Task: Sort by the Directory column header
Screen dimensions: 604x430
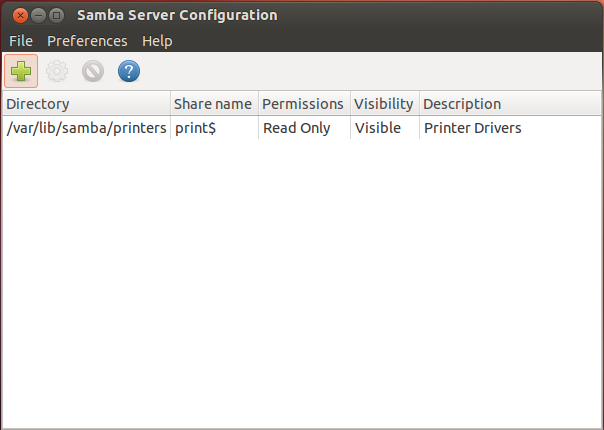Action: (x=87, y=104)
